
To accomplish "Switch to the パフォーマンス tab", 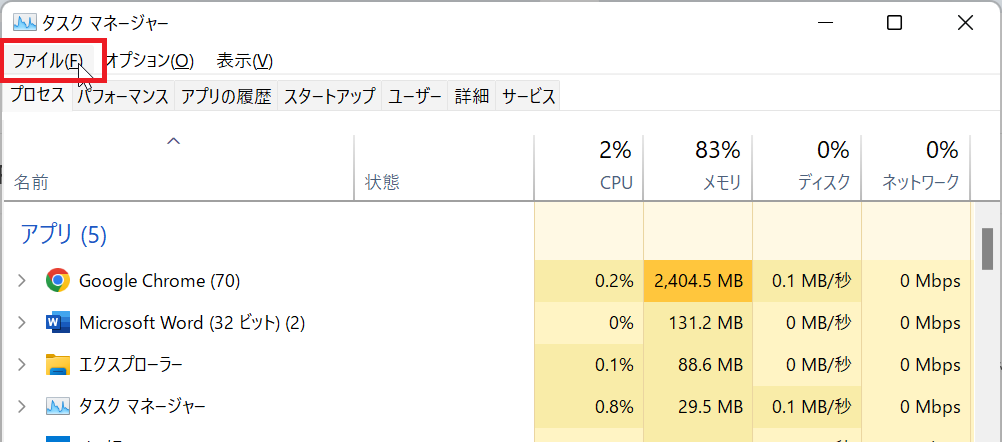I will click(x=124, y=96).
